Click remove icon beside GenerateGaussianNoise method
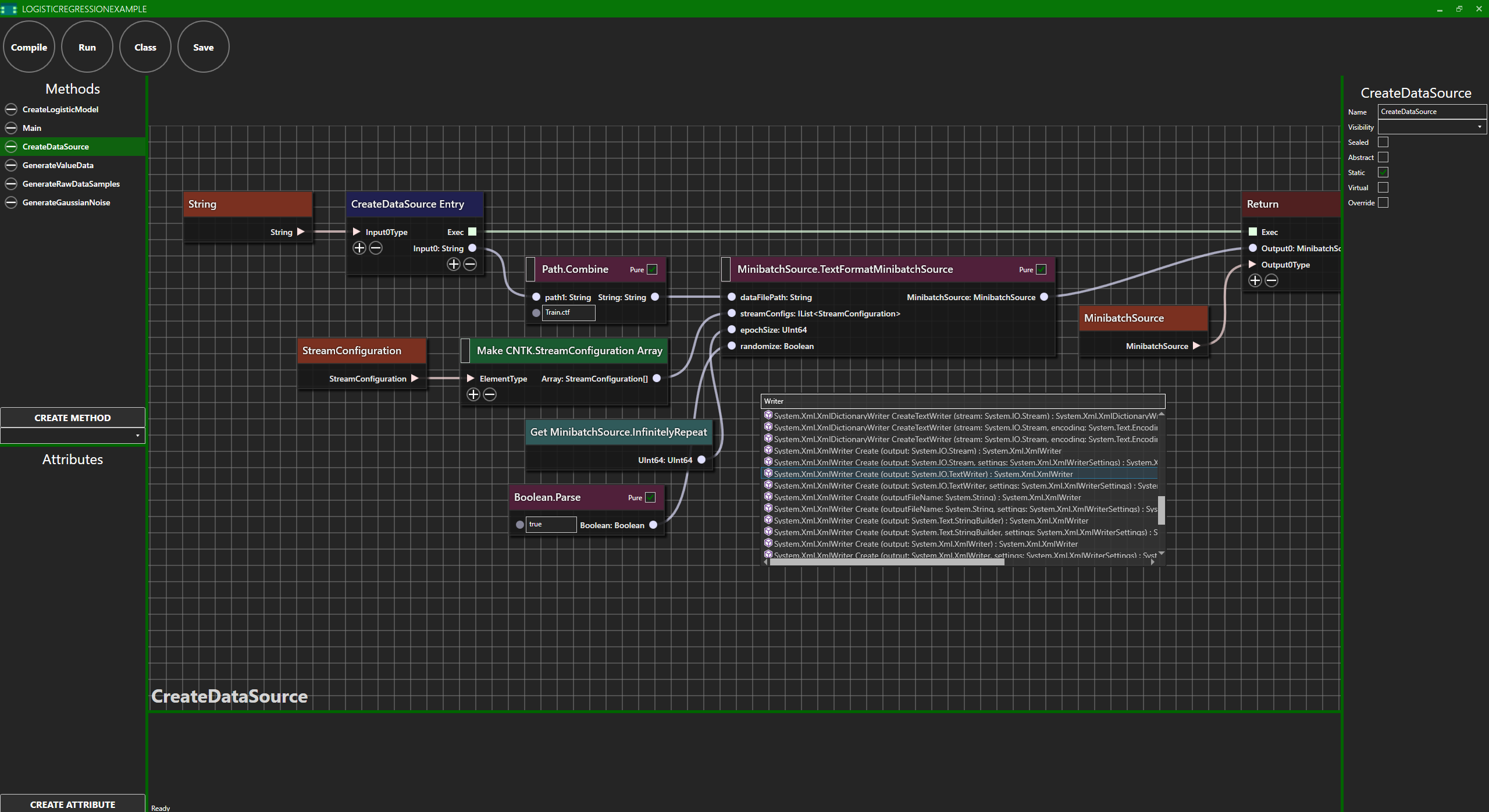The height and width of the screenshot is (812, 1489). [11, 202]
